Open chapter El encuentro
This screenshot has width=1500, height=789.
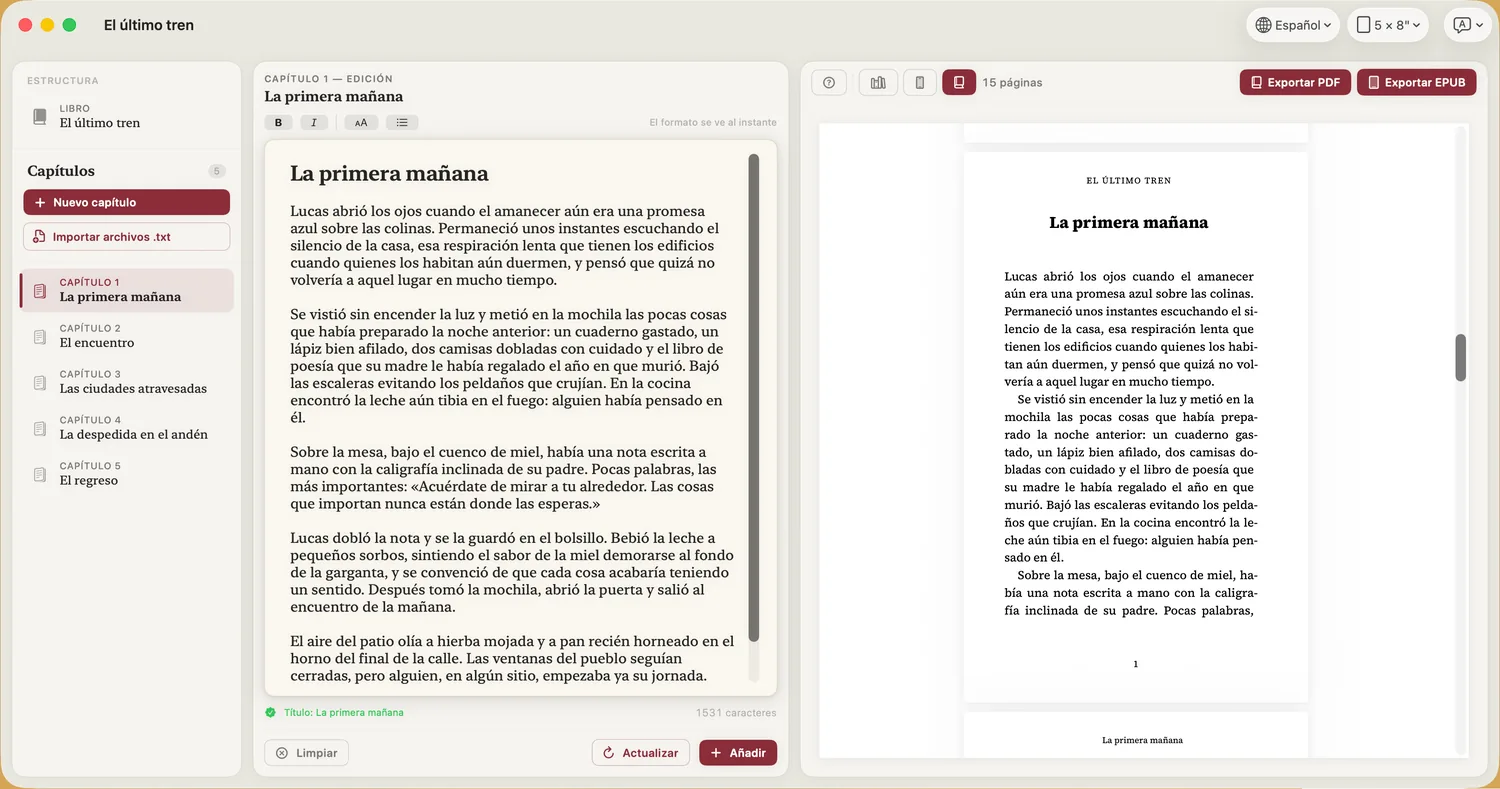tap(127, 336)
